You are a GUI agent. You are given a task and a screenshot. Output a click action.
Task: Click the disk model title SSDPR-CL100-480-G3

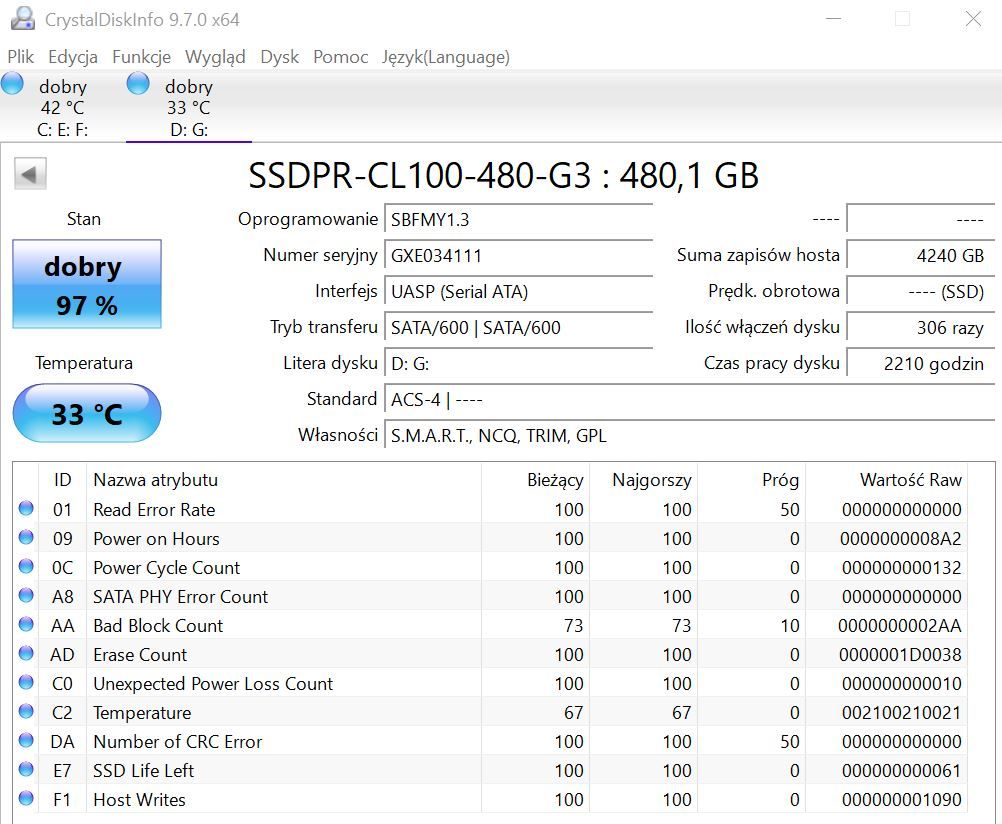420,175
